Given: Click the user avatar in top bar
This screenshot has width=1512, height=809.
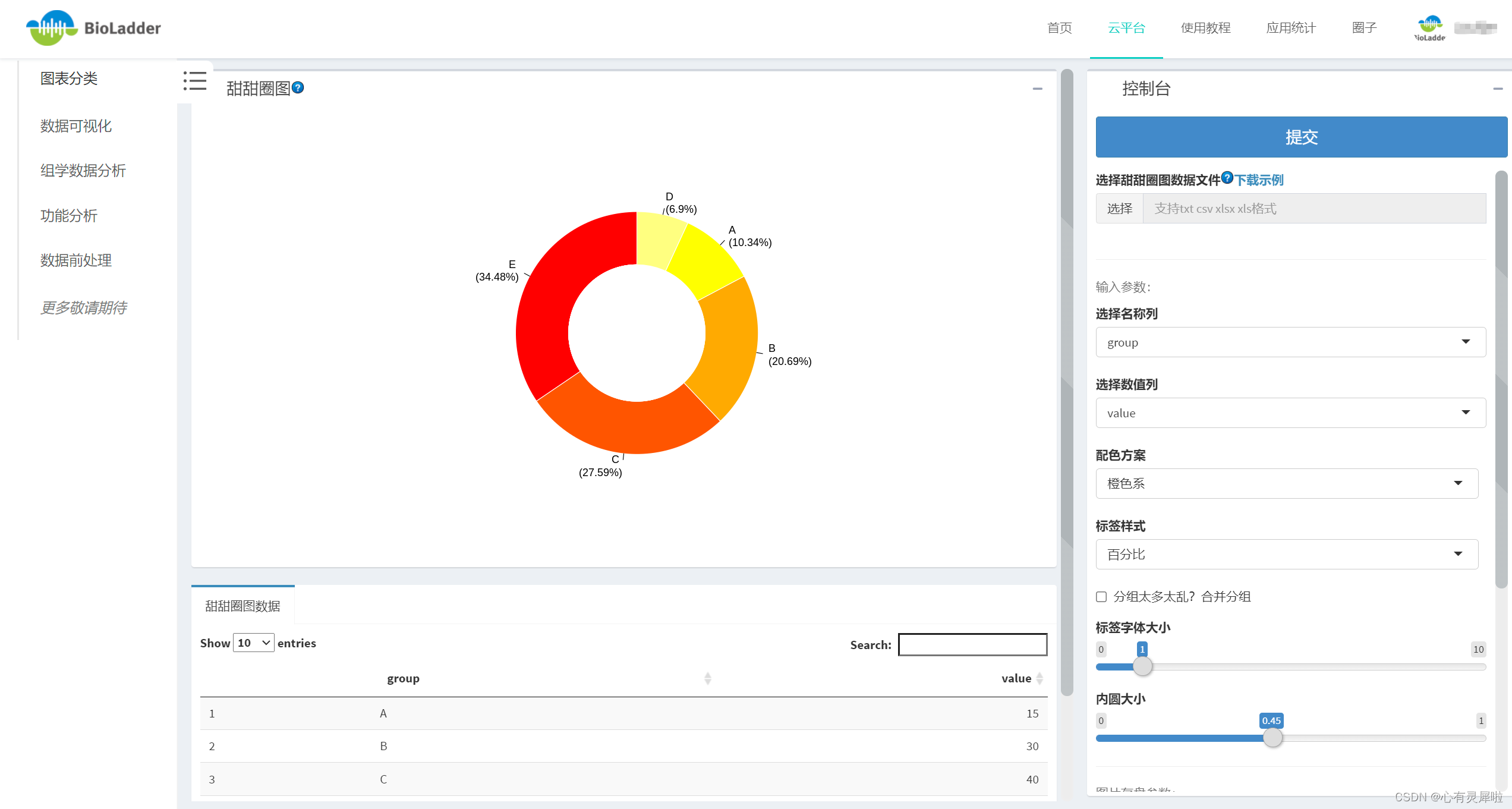Looking at the screenshot, I should point(1429,27).
